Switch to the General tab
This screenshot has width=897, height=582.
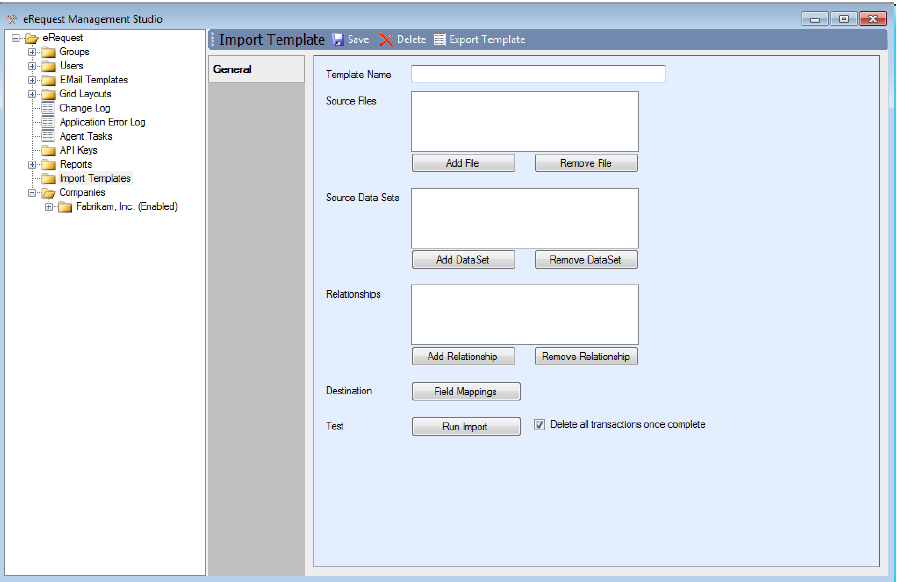click(x=232, y=70)
